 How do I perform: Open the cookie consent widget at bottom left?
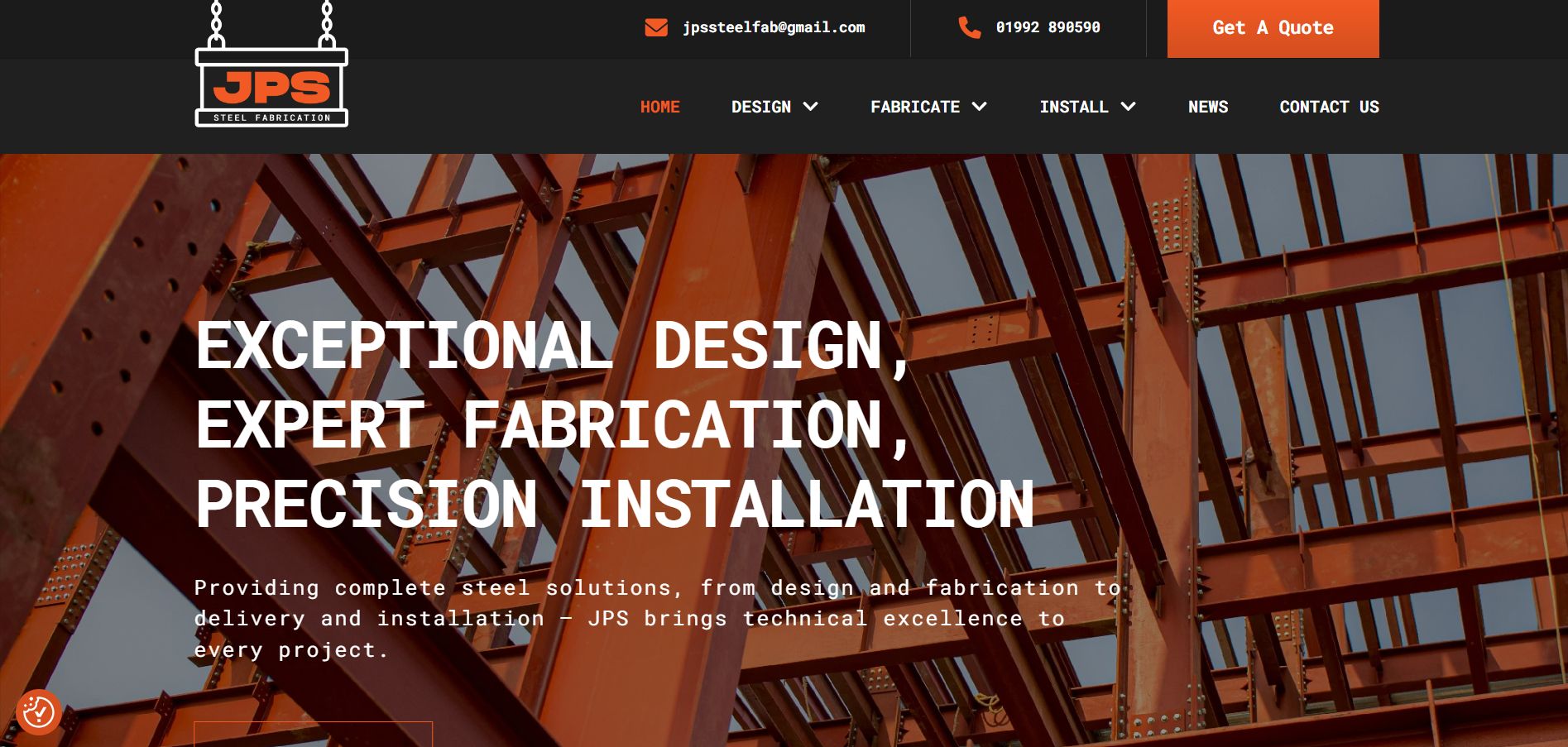tap(39, 710)
